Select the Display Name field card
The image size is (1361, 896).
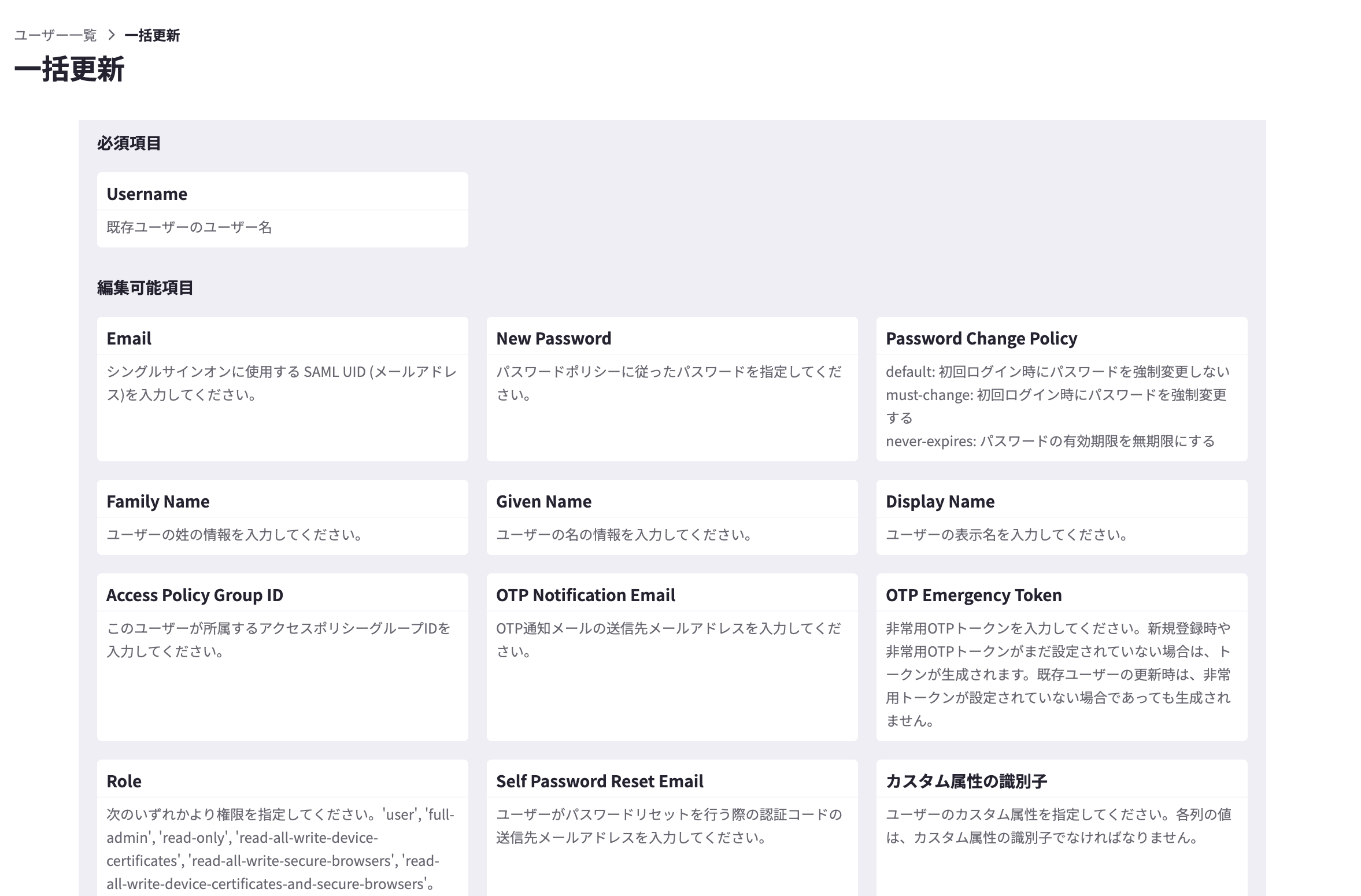click(x=1062, y=517)
